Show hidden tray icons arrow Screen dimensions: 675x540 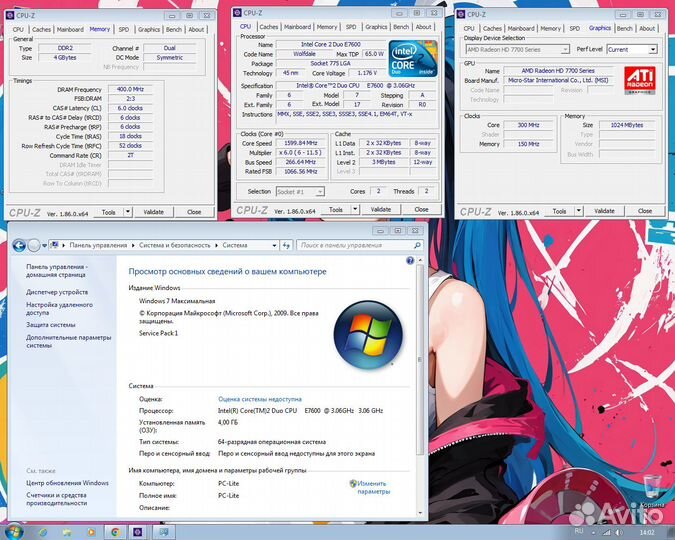[593, 533]
